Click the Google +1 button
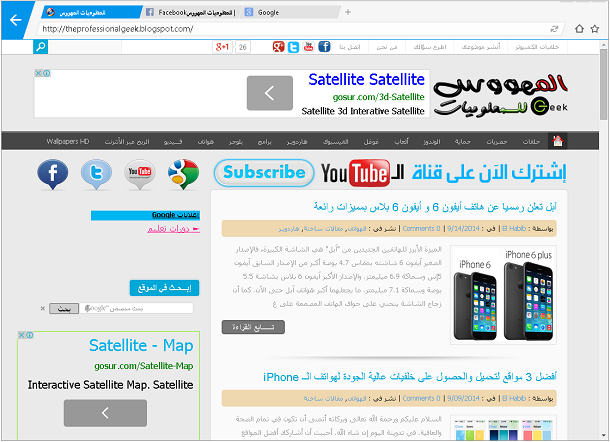 pos(222,47)
